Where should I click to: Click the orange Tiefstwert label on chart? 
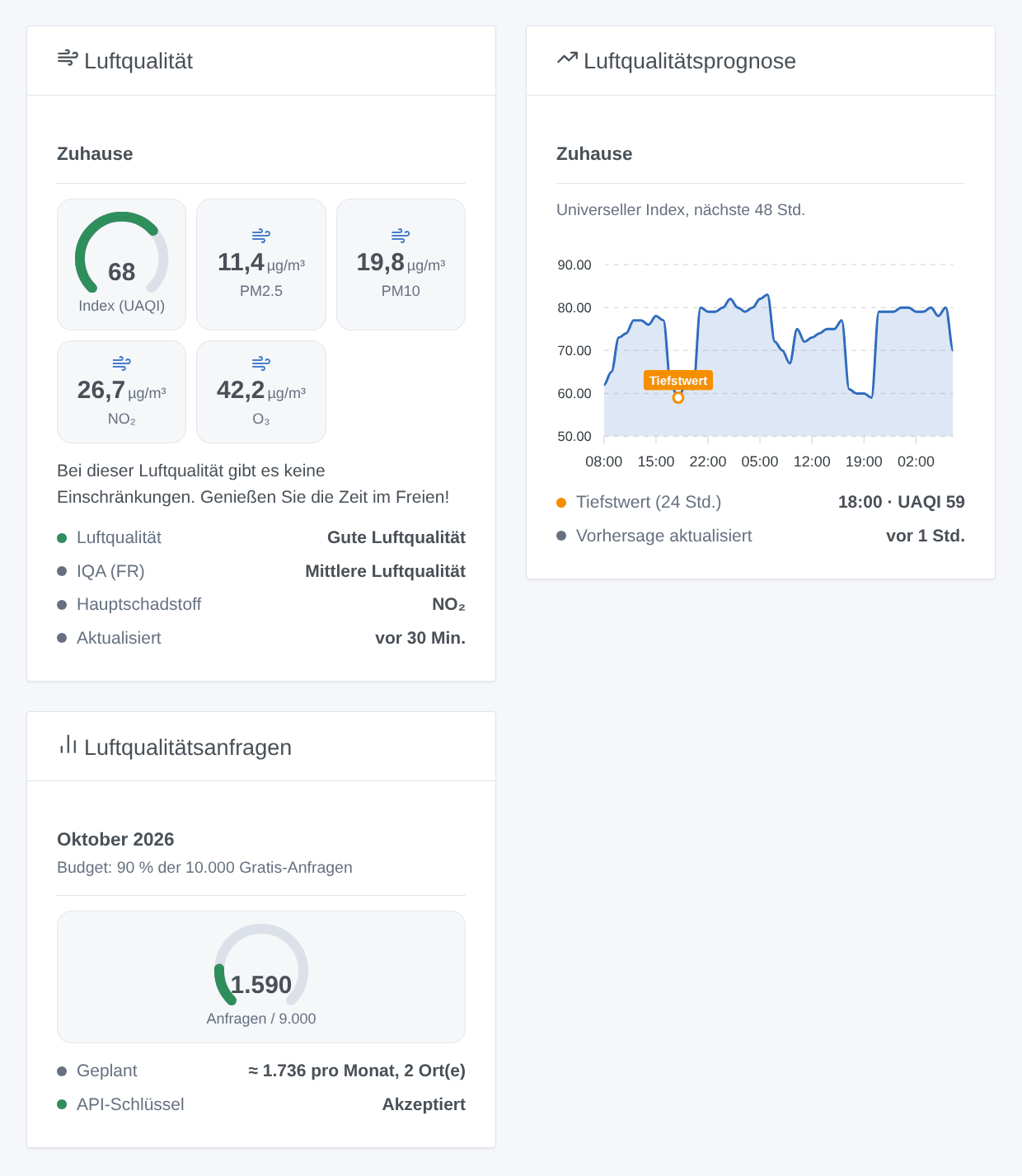tap(678, 380)
